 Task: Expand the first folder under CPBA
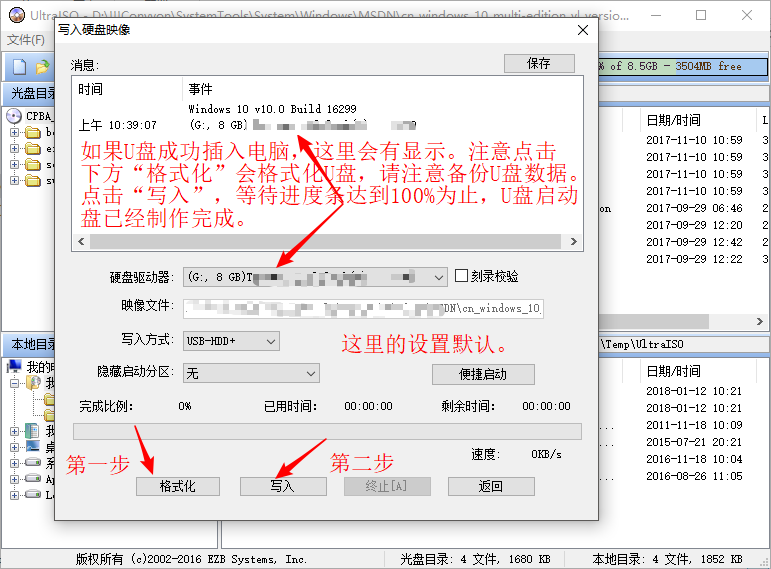click(x=14, y=132)
